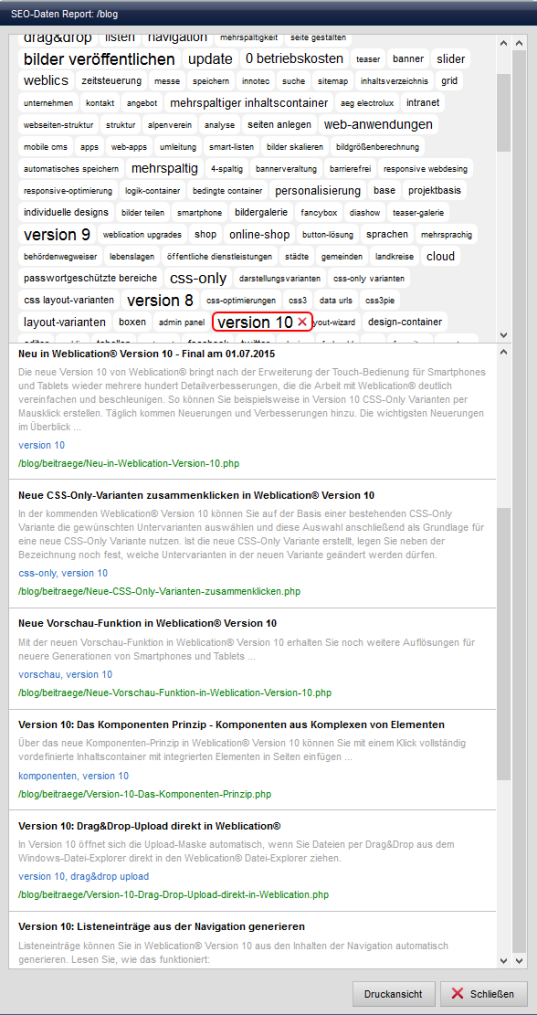
Task: Click URL Neue-Vorschau-Funktion-in-Weblication-Version-10.php
Action: pyautogui.click(x=175, y=693)
